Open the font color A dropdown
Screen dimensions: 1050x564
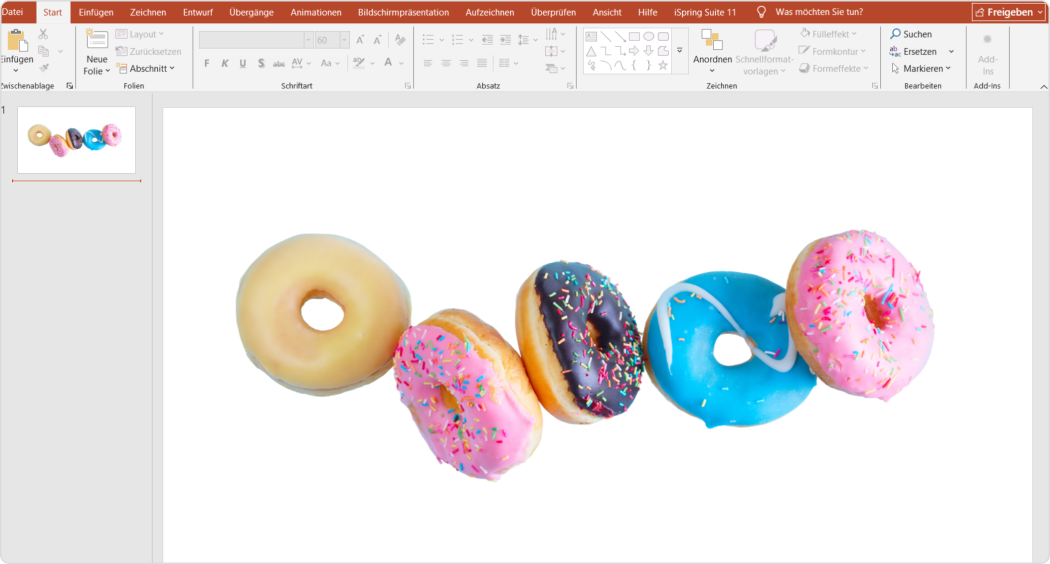[402, 63]
